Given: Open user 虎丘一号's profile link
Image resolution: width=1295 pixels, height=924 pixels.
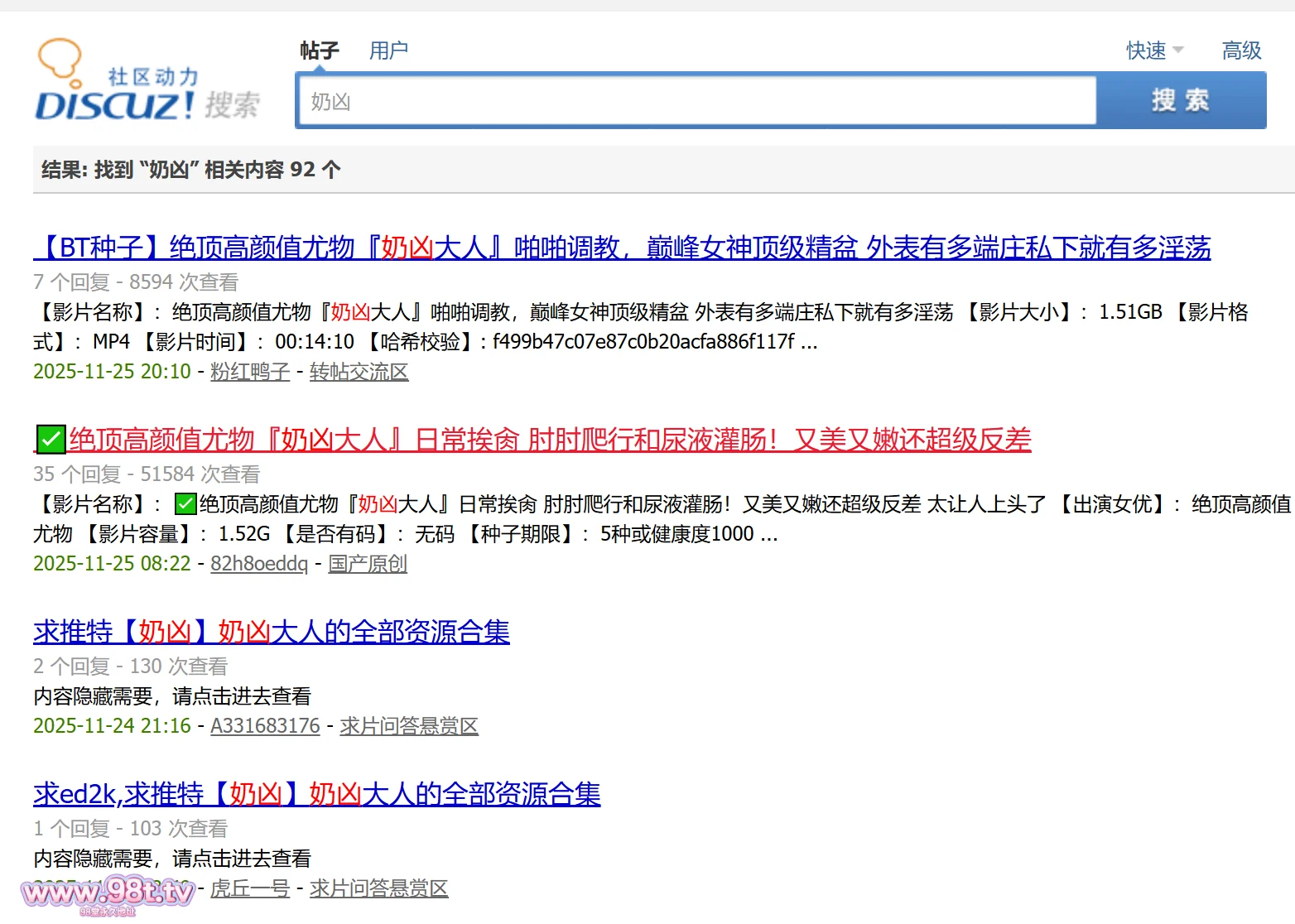Looking at the screenshot, I should pyautogui.click(x=250, y=888).
